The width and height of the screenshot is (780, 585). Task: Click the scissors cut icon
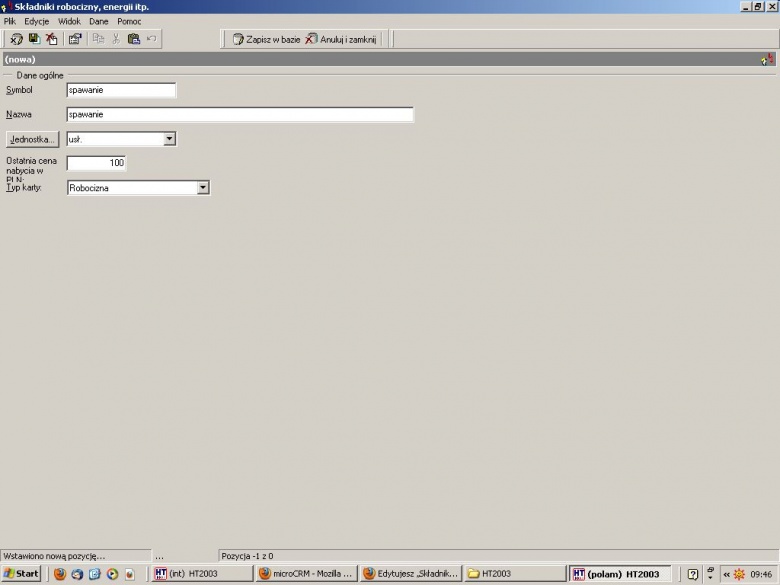116,39
